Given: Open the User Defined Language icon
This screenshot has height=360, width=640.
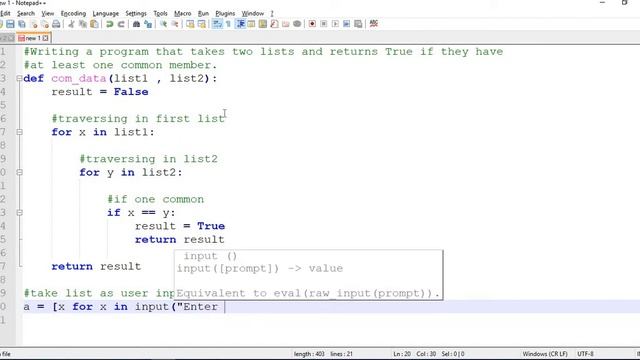Looking at the screenshot, I should coord(251,24).
